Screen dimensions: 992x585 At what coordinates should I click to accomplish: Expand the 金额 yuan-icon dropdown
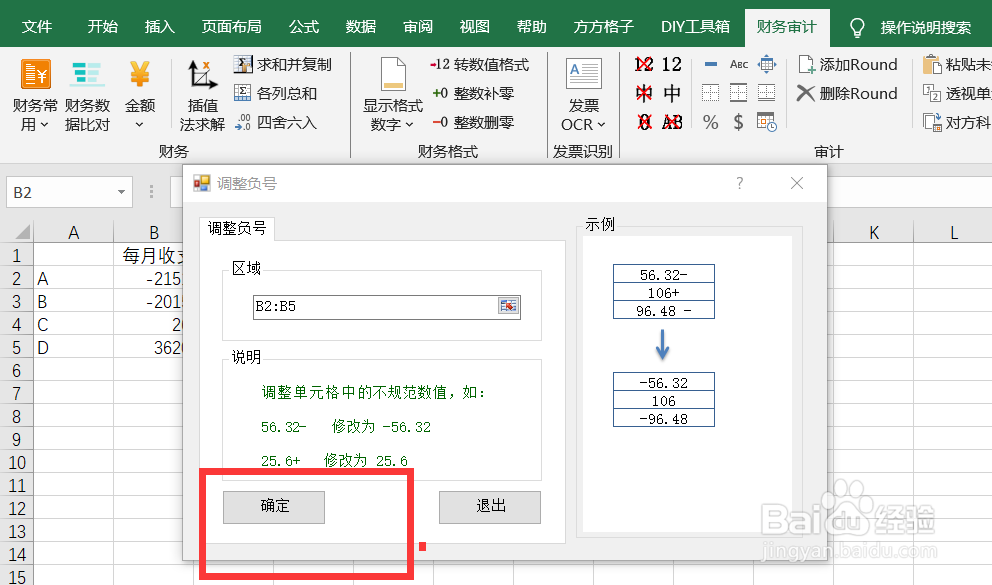[140, 95]
